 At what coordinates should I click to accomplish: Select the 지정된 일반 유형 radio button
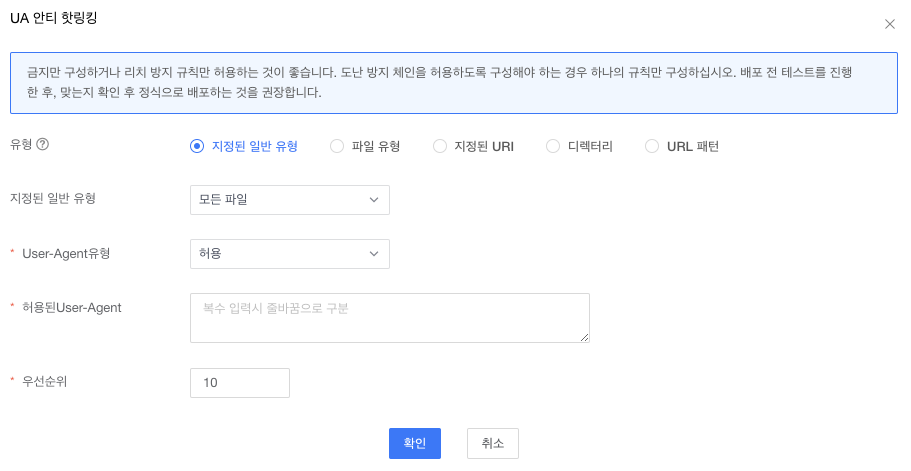tap(197, 146)
